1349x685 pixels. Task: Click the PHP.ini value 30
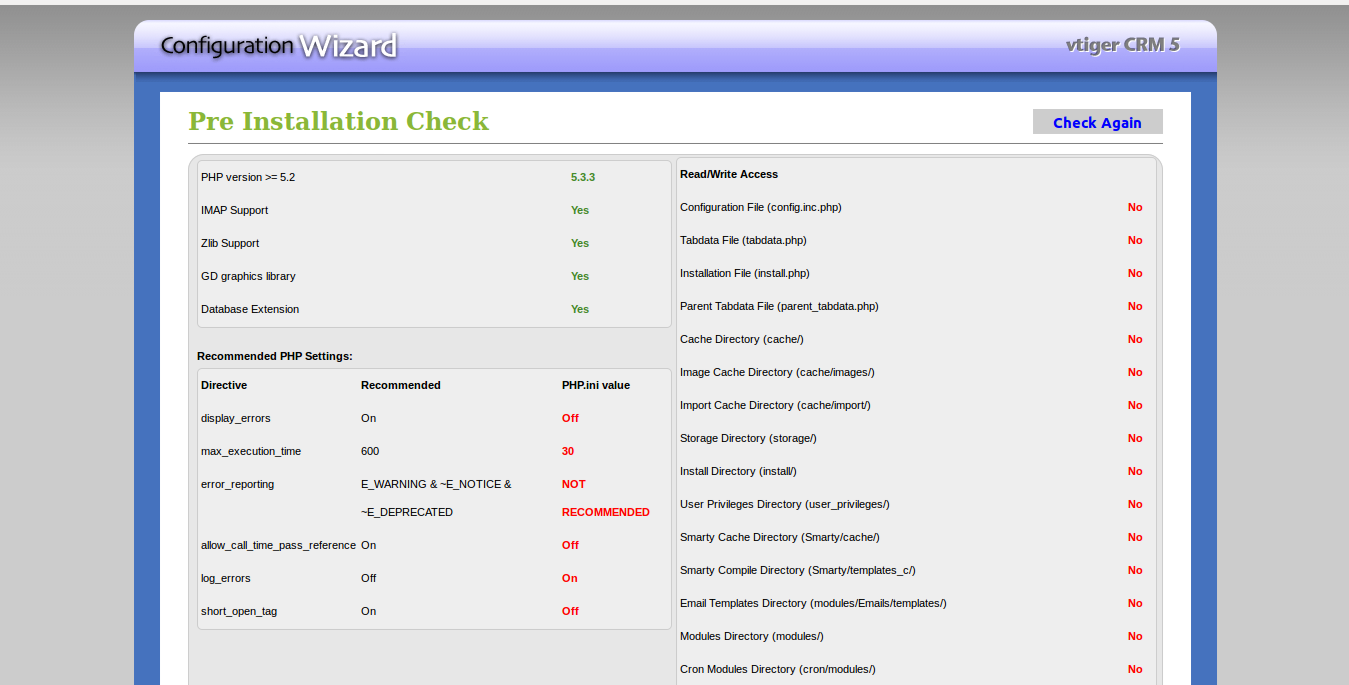(568, 451)
